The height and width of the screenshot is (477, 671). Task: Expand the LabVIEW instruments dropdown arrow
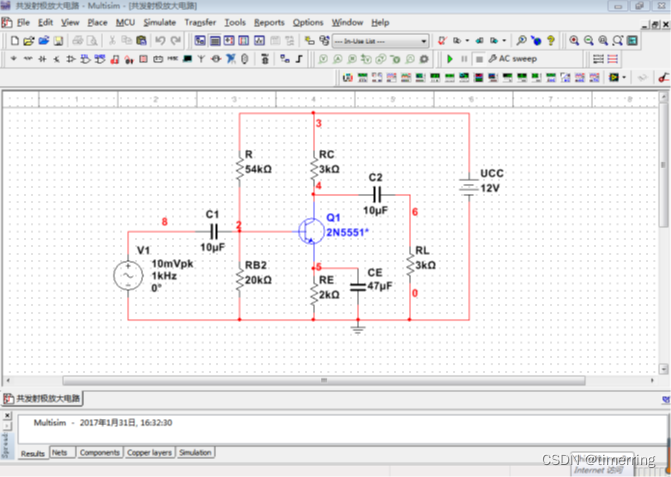pyautogui.click(x=624, y=77)
